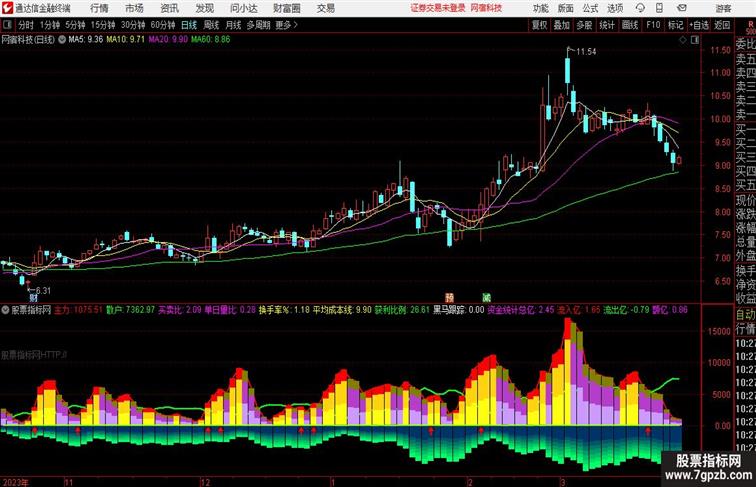The height and width of the screenshot is (487, 756).
Task: Open the 行情 menu
Action: pos(99,8)
